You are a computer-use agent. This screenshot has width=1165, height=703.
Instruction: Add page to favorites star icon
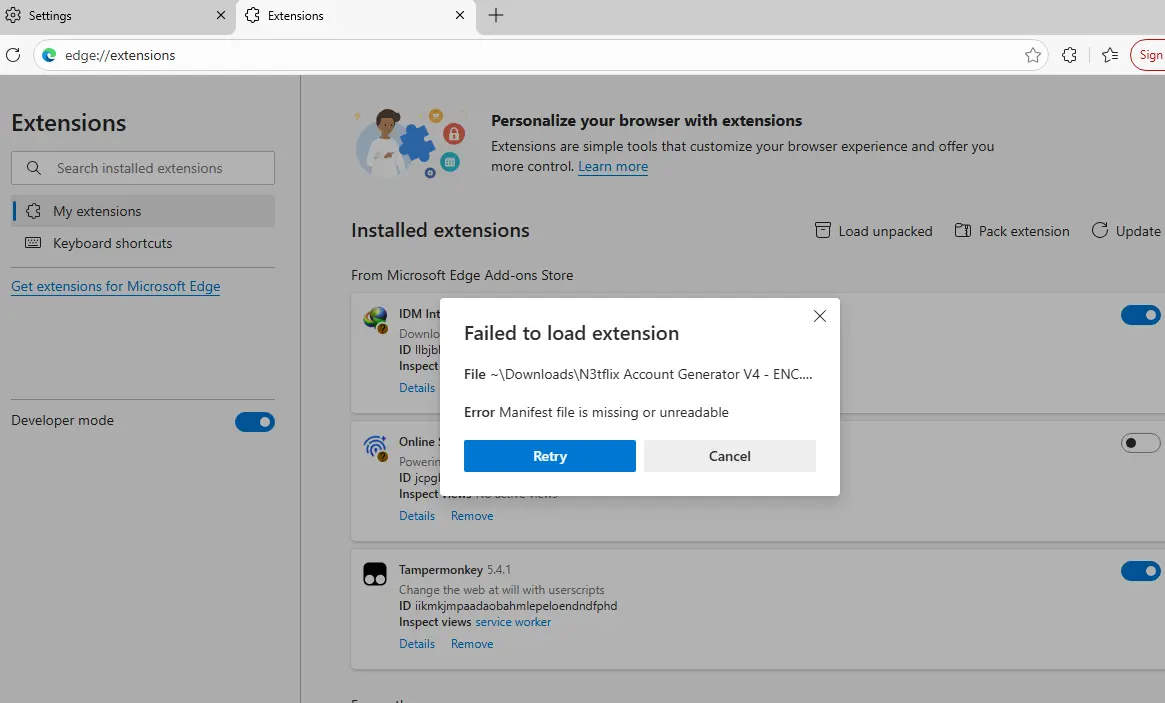coord(1032,55)
